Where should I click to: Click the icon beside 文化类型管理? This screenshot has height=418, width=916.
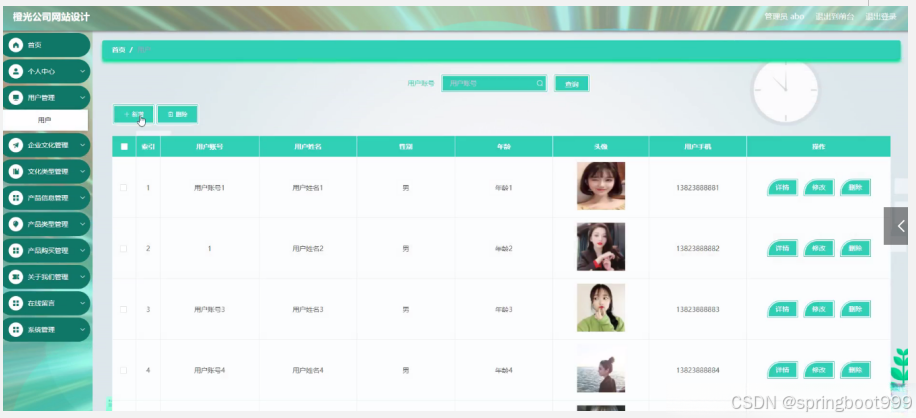pyautogui.click(x=16, y=172)
